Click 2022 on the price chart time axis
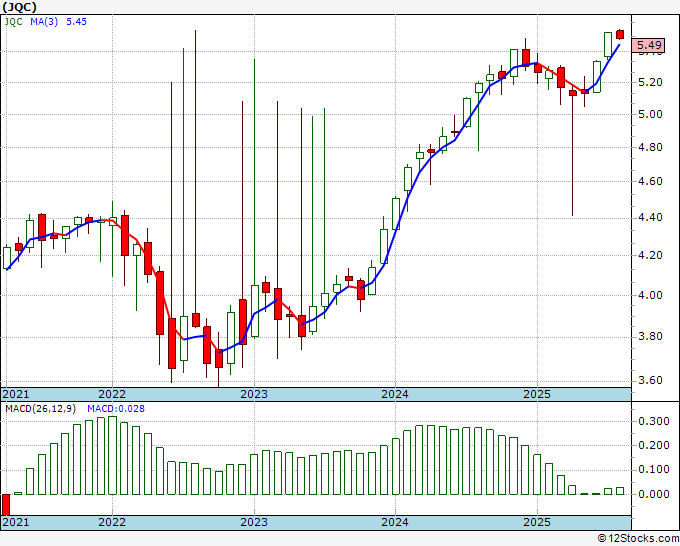This screenshot has width=680, height=546. 112,394
